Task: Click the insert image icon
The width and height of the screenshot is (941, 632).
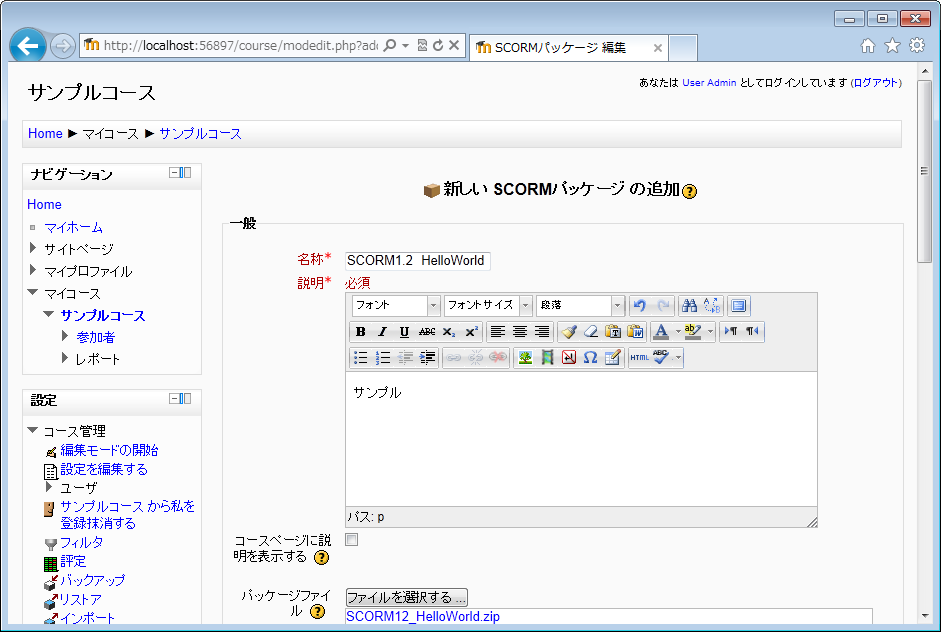Action: 525,358
